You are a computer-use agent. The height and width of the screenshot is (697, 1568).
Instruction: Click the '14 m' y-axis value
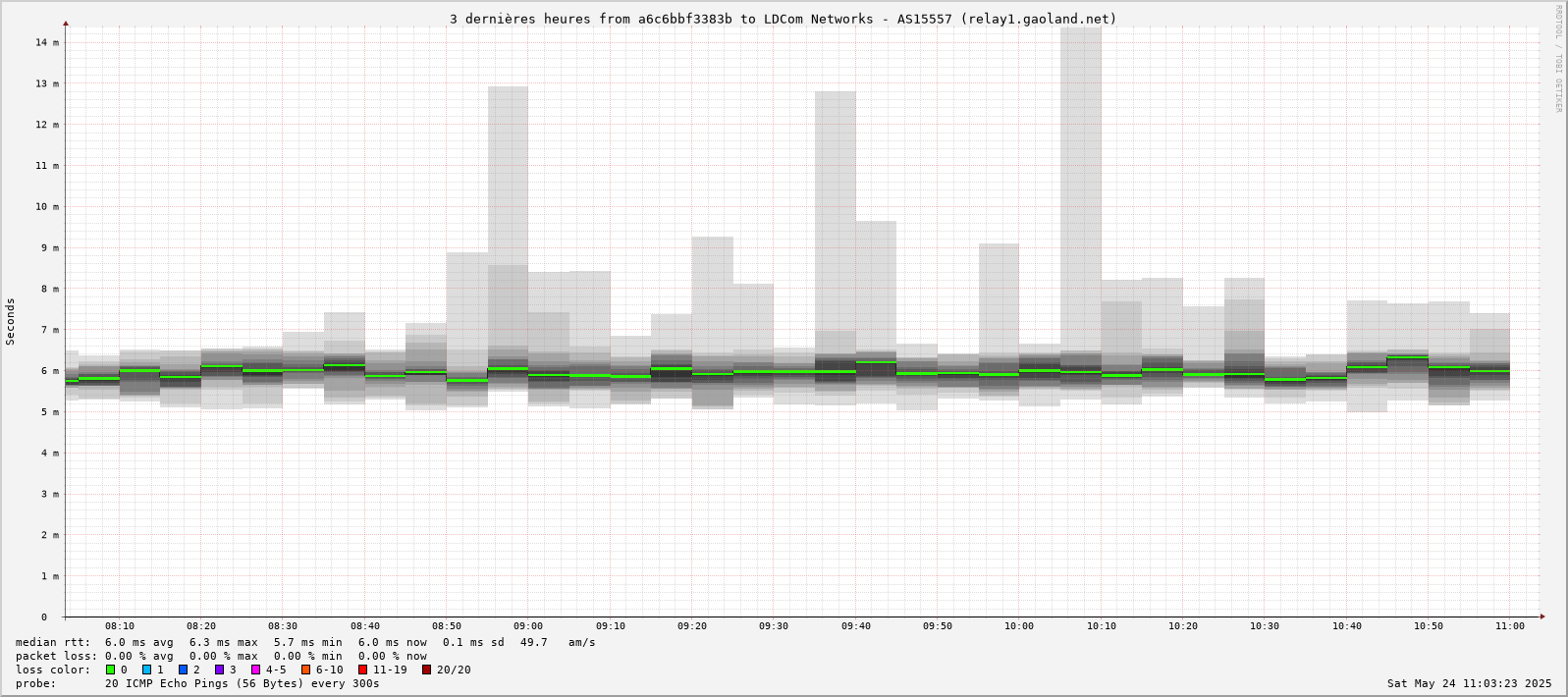click(47, 42)
